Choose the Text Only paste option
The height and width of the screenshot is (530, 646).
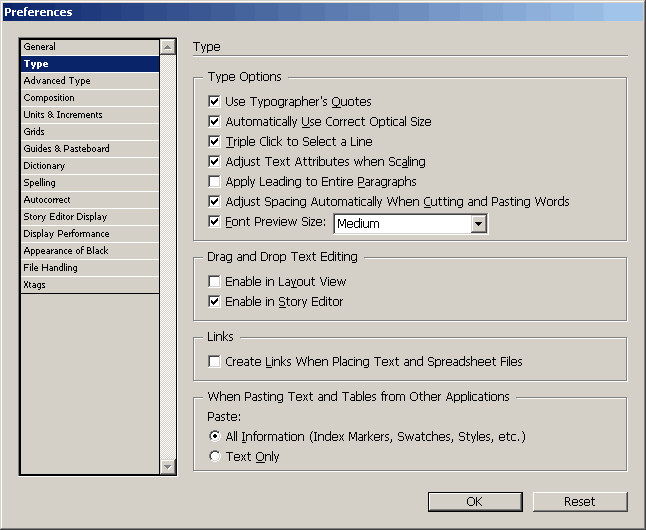(x=215, y=456)
